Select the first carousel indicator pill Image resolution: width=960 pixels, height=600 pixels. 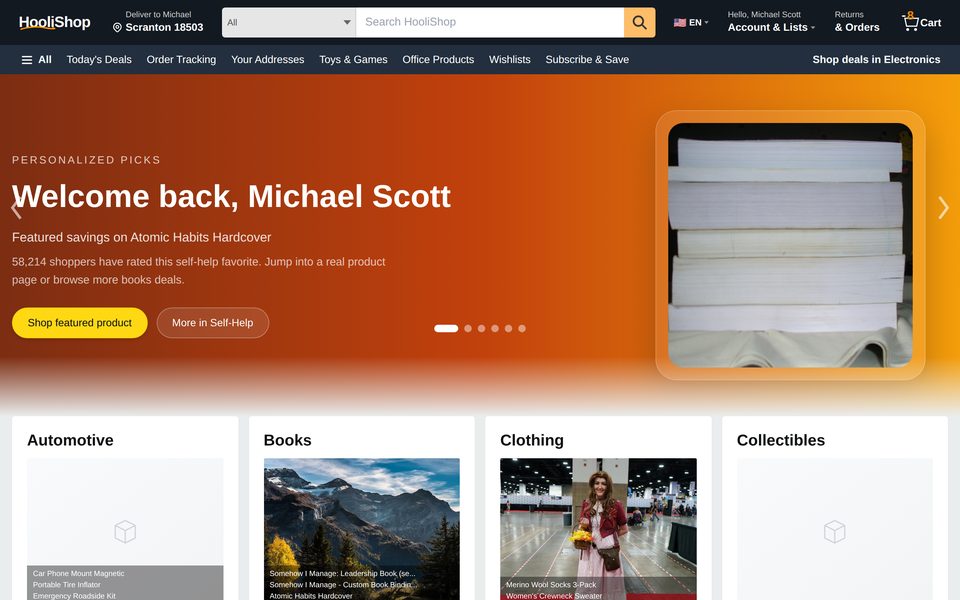pyautogui.click(x=446, y=328)
